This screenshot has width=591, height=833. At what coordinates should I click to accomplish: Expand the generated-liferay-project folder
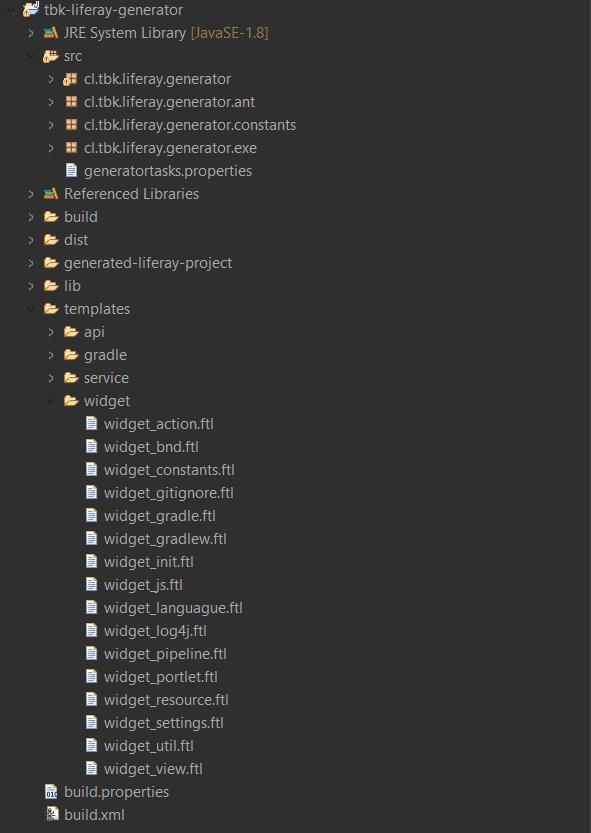coord(31,262)
